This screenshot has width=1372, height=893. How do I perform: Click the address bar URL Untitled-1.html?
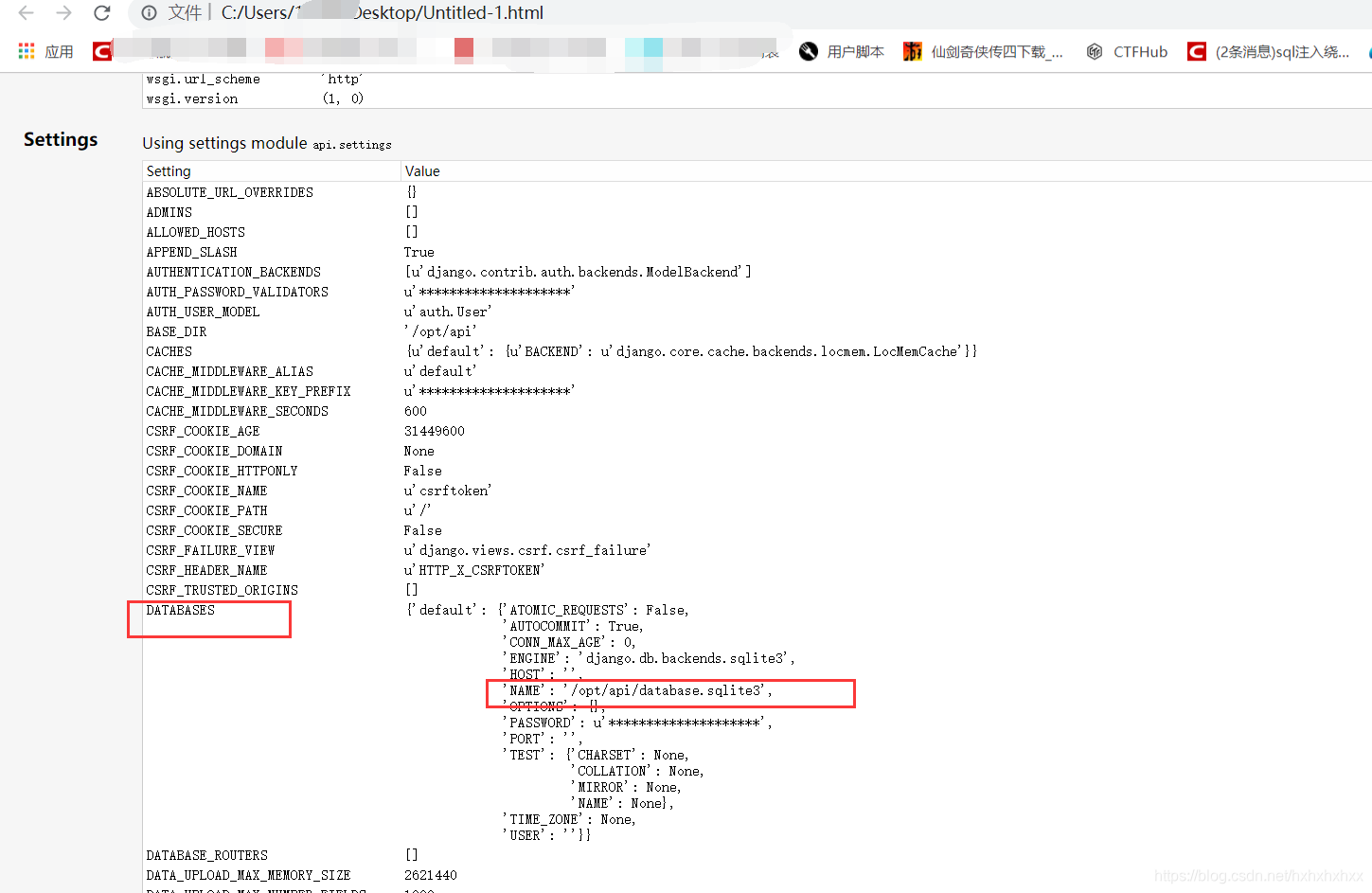coord(383,13)
